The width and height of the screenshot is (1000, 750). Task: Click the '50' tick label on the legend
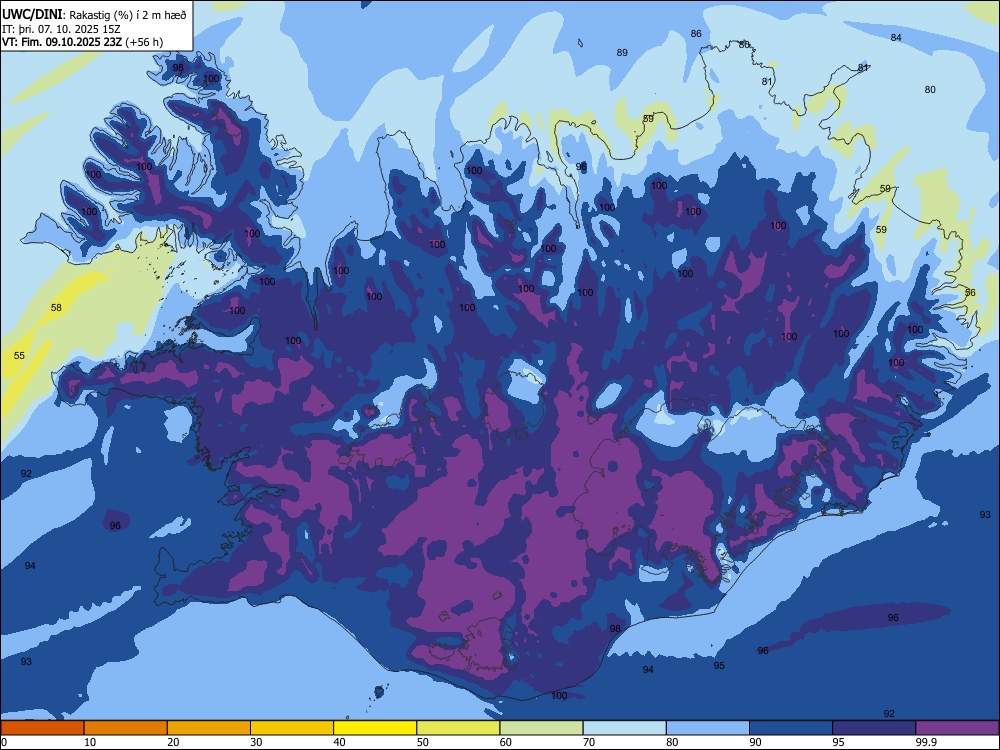tap(423, 742)
